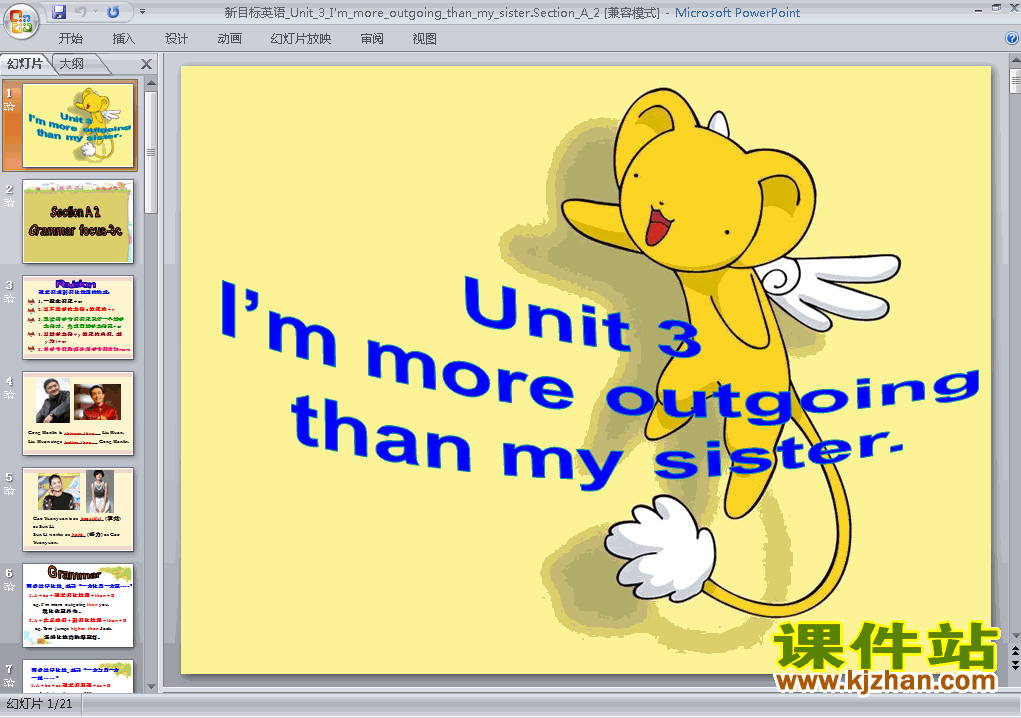Viewport: 1021px width, 718px height.
Task: Go to next slide double-arrow button
Action: (1015, 665)
